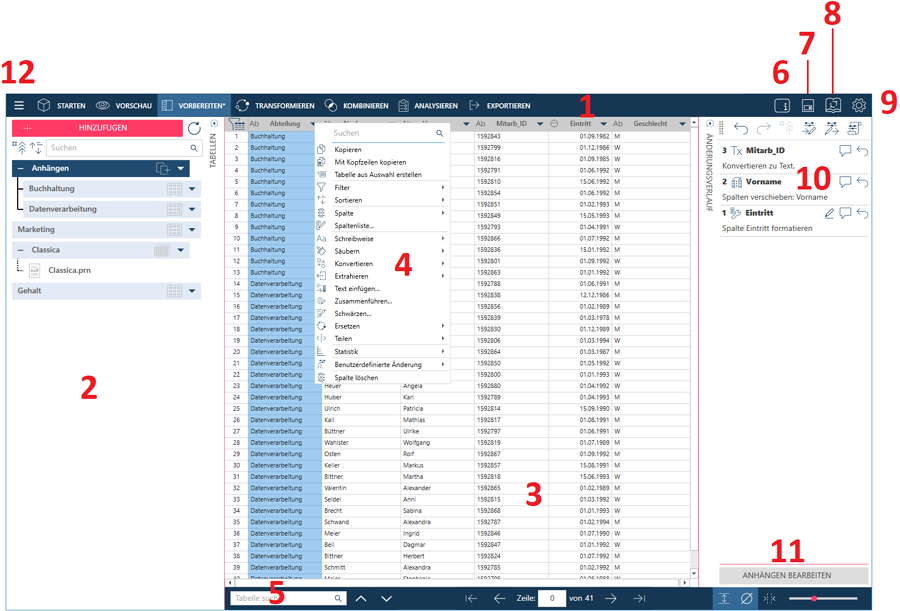Click Anhängen bearbeiten button
This screenshot has width=900, height=611.
coord(794,575)
